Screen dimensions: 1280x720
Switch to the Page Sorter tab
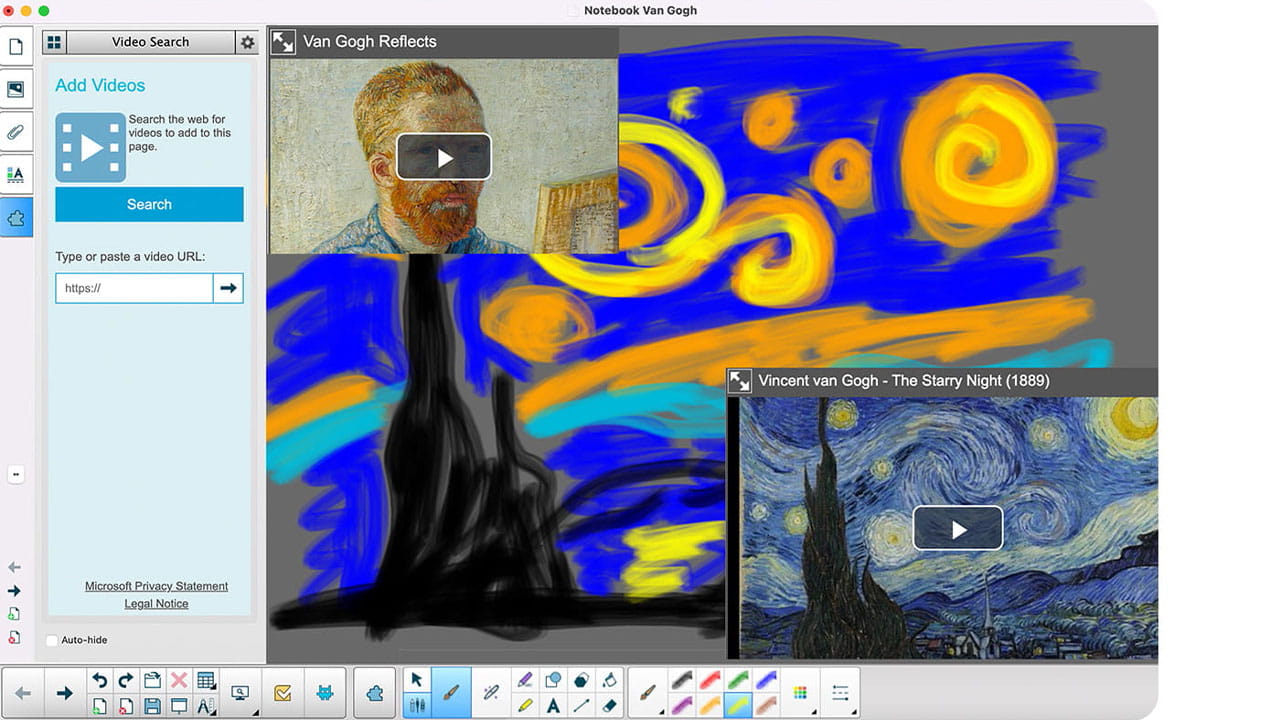[x=16, y=47]
